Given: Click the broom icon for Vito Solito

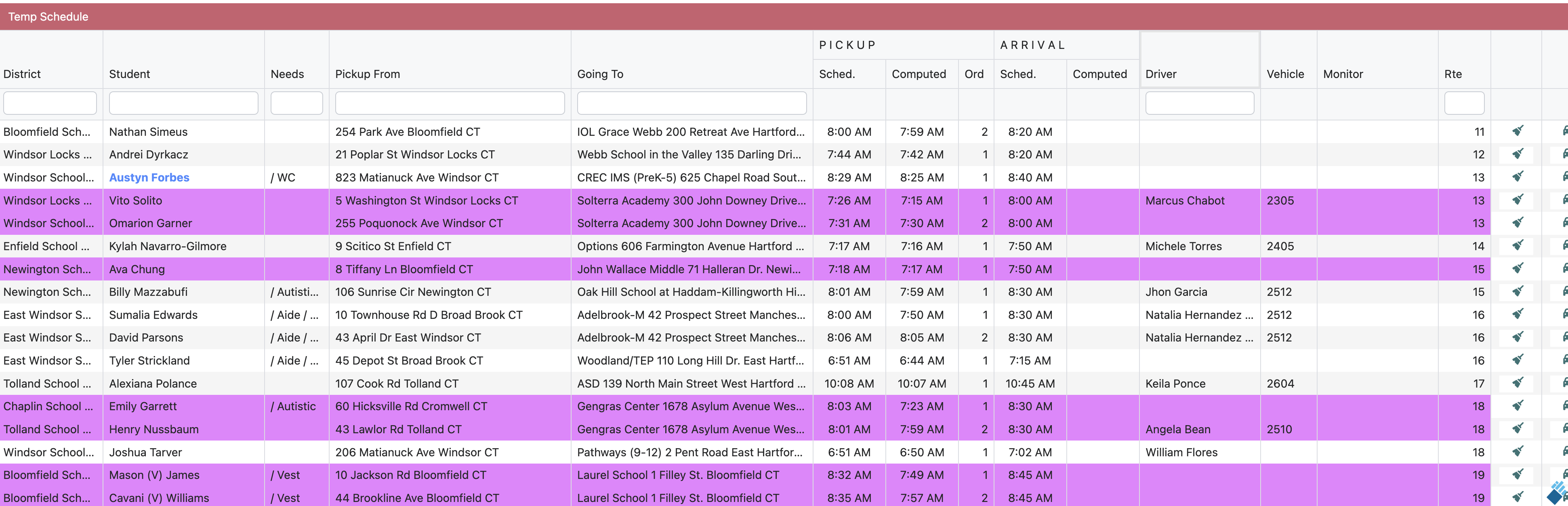Looking at the screenshot, I should tap(1518, 200).
